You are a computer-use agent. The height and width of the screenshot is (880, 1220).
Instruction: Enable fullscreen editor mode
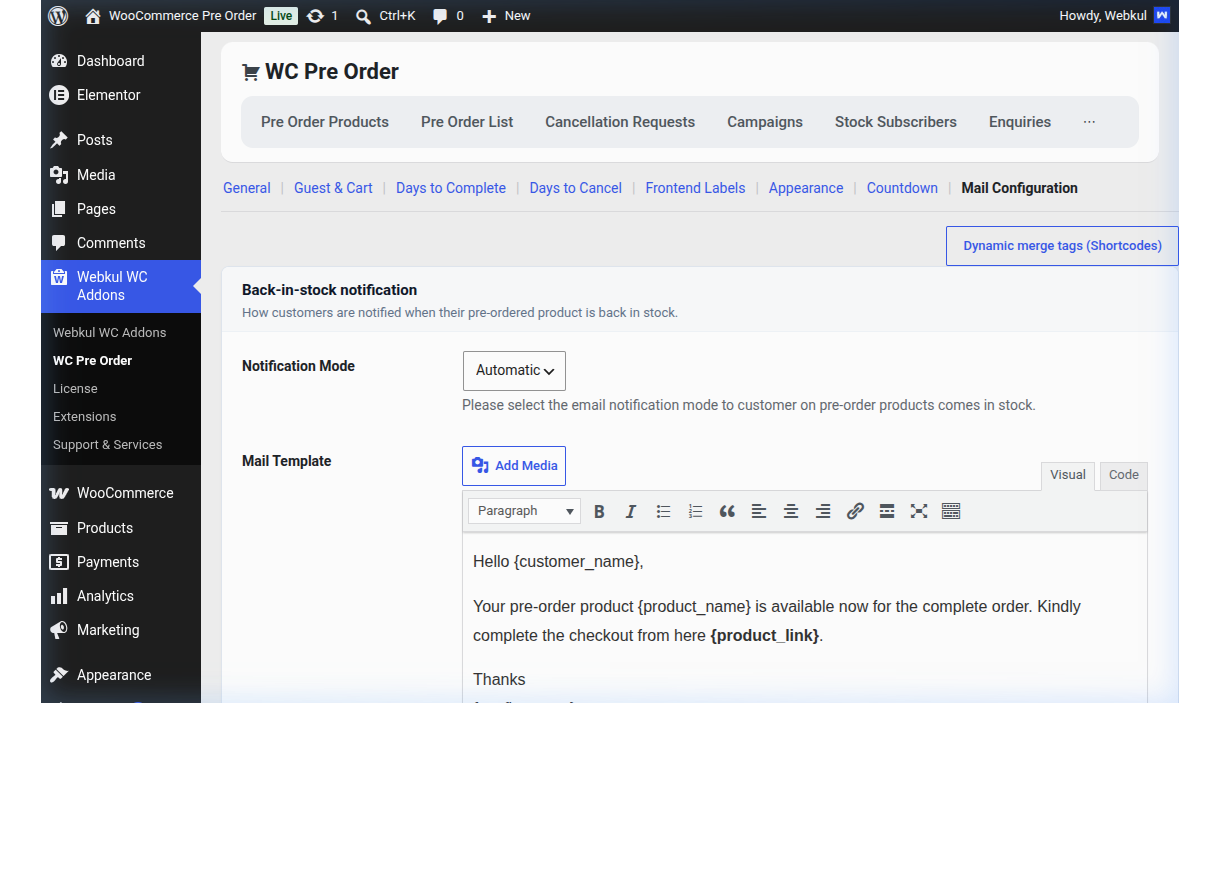(919, 511)
